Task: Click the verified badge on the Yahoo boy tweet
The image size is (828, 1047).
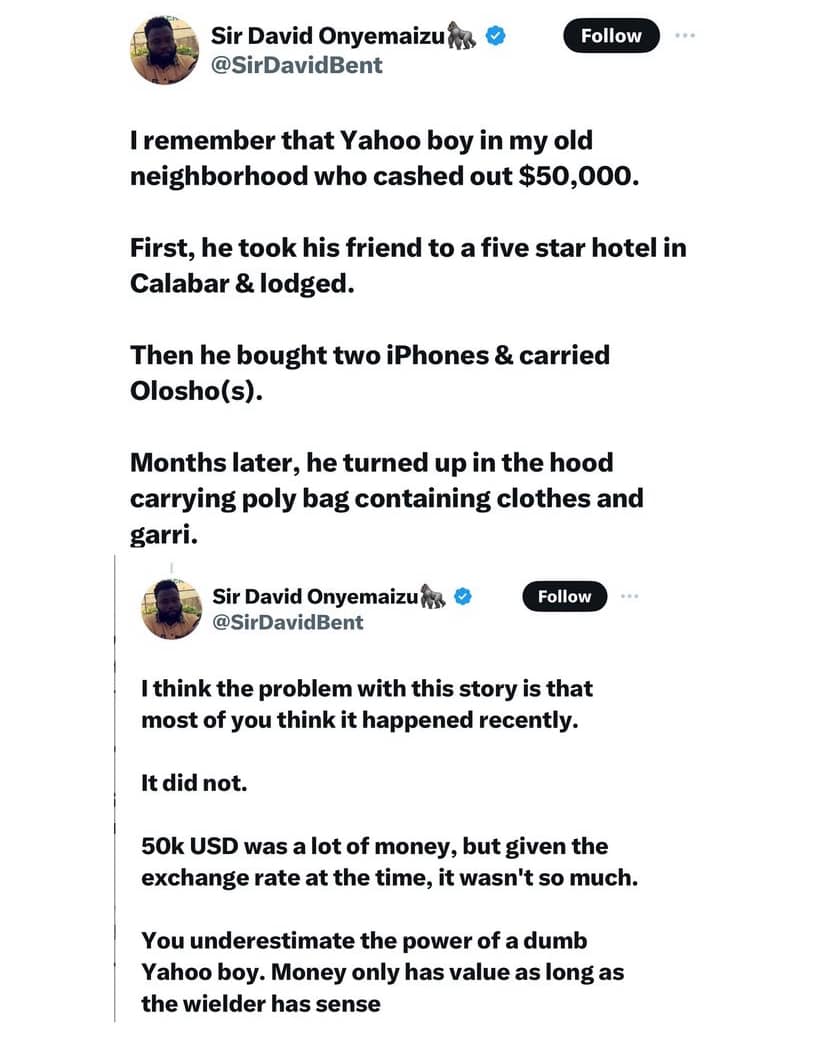Action: (x=495, y=36)
